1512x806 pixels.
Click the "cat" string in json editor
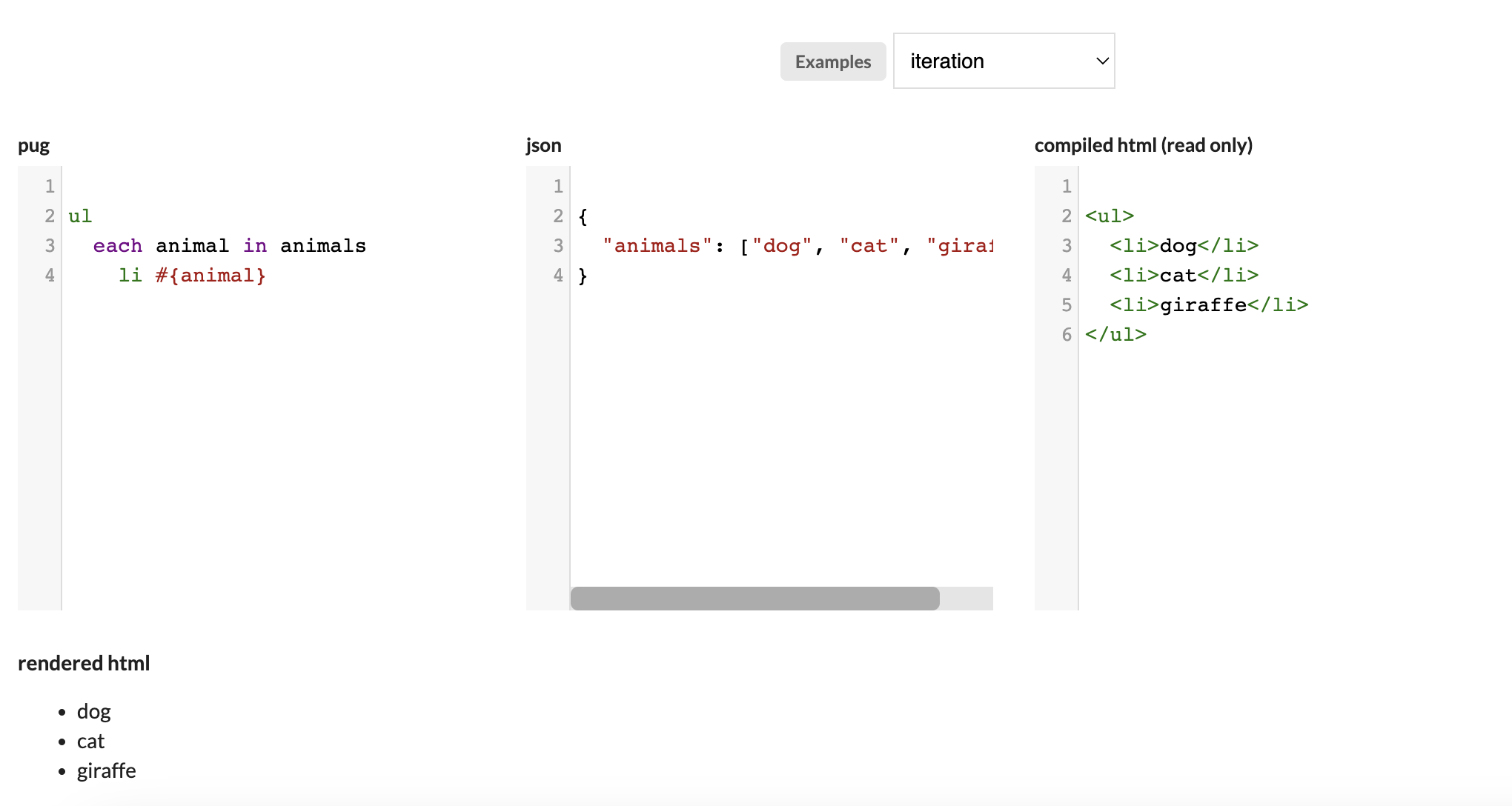869,246
